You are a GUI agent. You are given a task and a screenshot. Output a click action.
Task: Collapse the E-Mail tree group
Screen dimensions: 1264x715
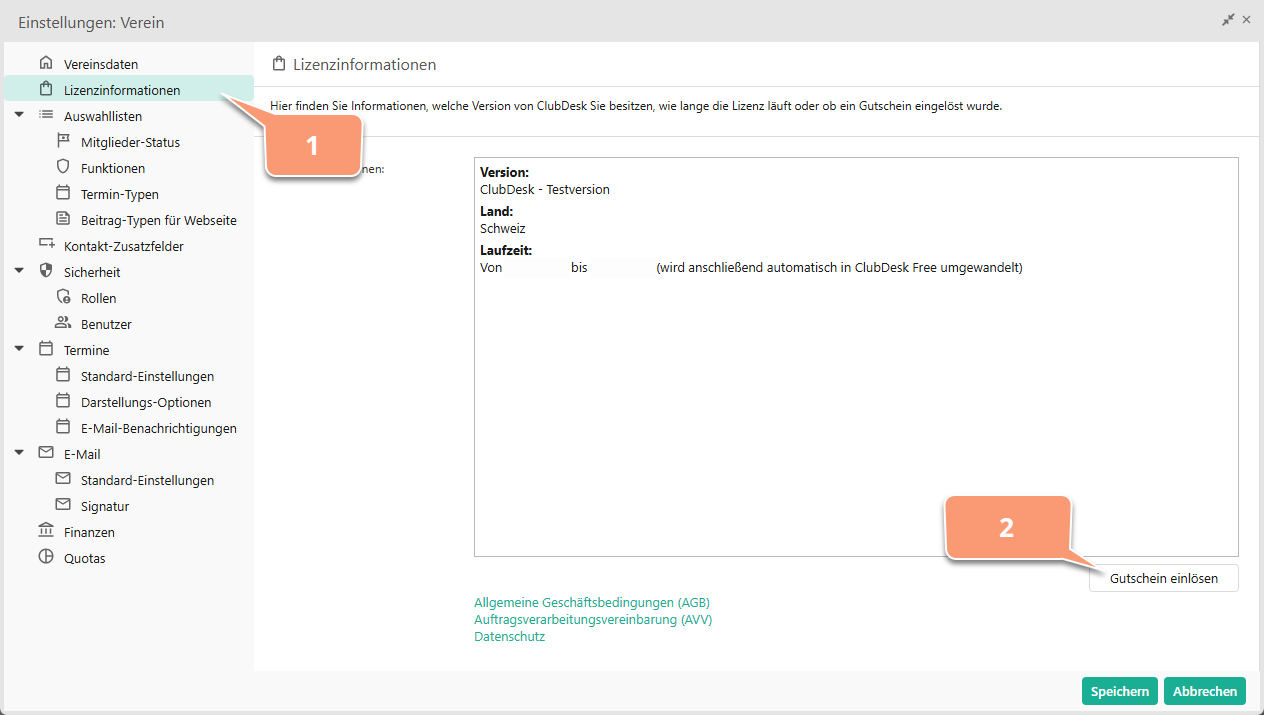tap(19, 453)
